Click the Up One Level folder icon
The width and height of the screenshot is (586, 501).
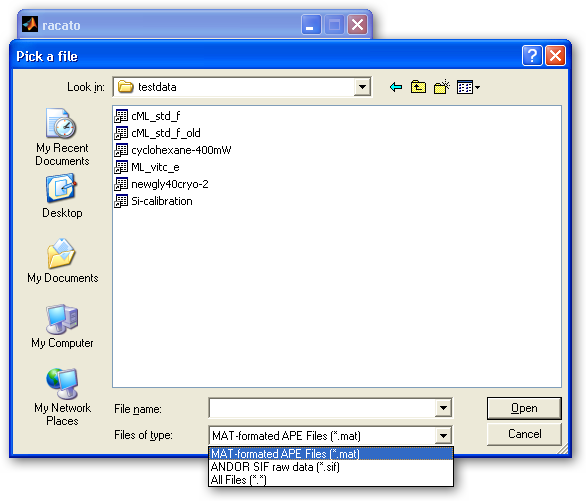pos(418,87)
